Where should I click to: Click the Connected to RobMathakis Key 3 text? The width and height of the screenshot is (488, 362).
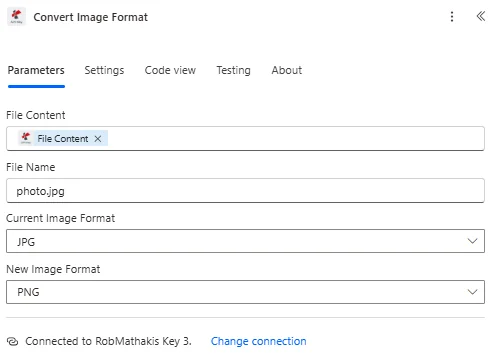pyautogui.click(x=108, y=341)
